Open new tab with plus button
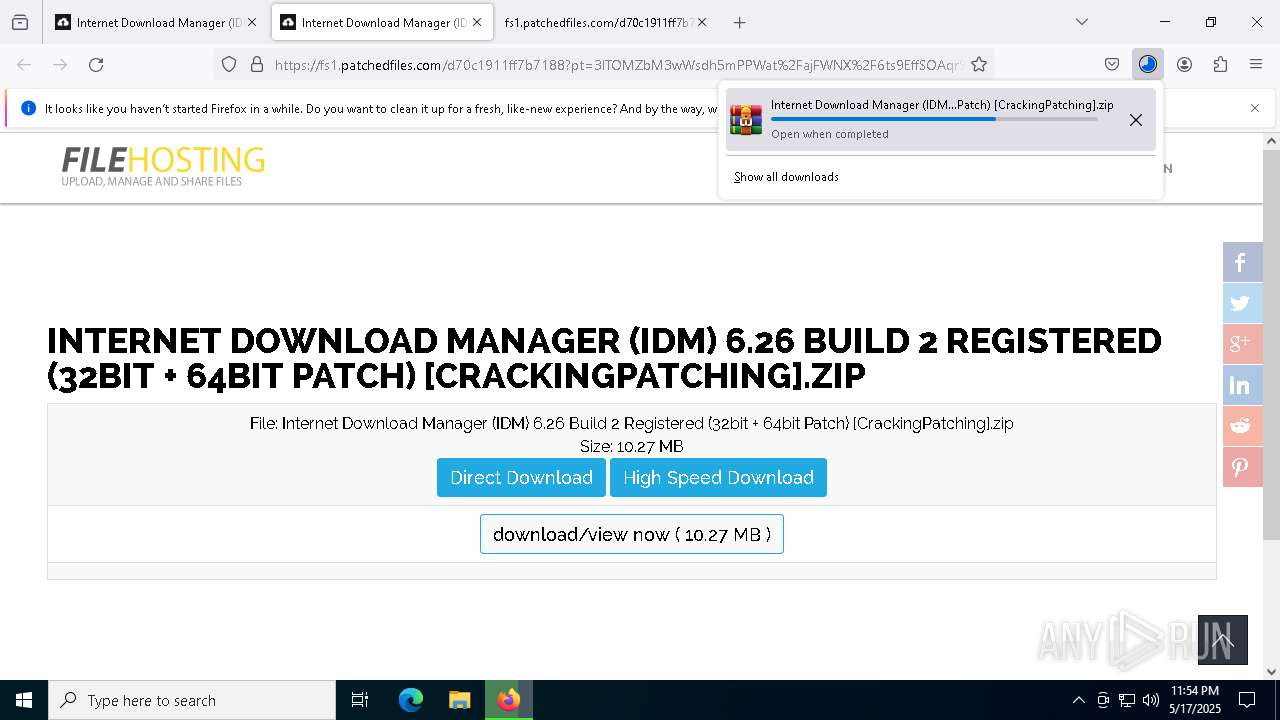 pos(739,22)
